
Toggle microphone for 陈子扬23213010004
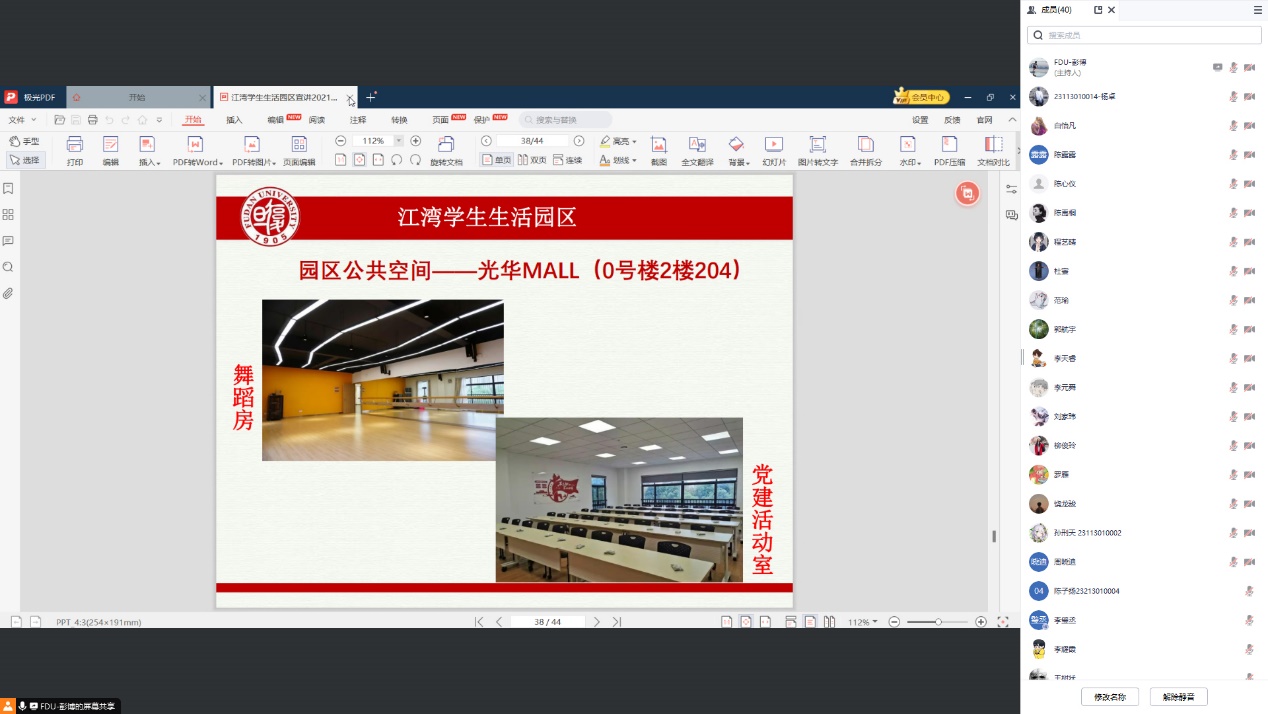pyautogui.click(x=1250, y=591)
